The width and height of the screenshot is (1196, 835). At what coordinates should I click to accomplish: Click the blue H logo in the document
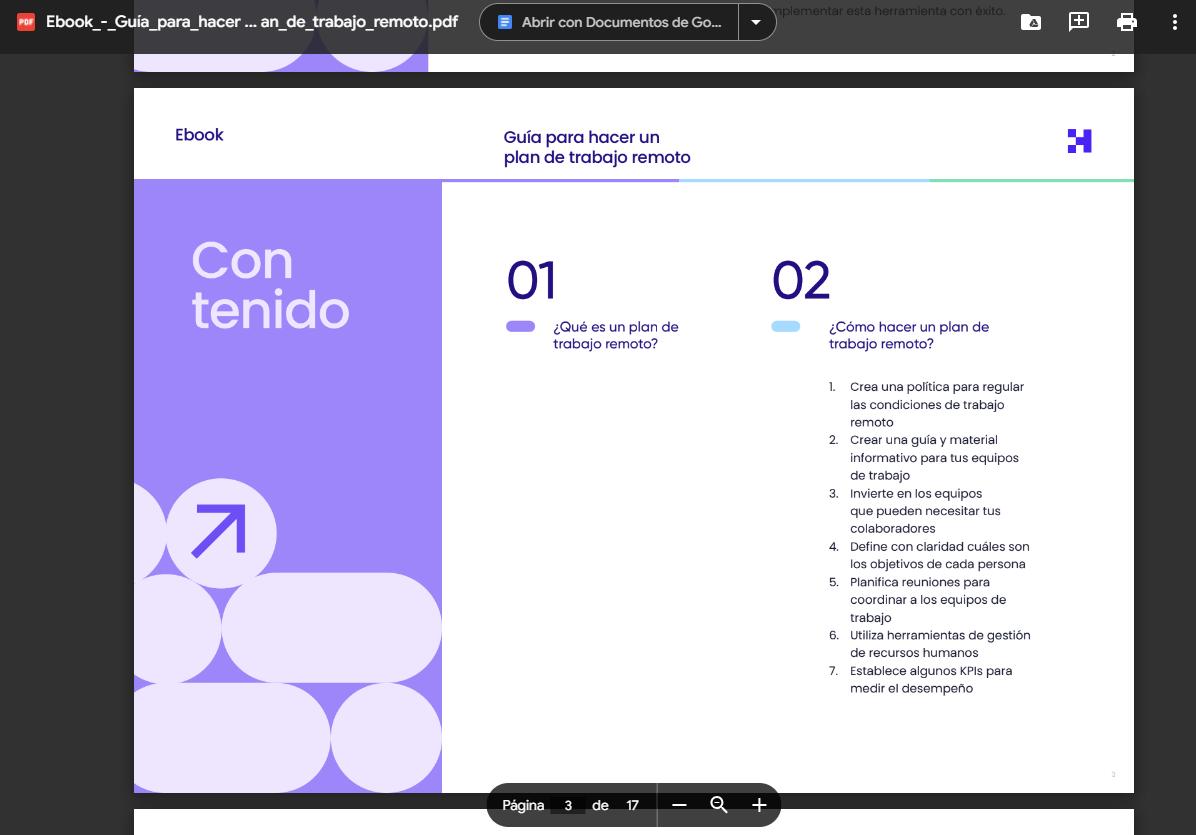coord(1079,141)
